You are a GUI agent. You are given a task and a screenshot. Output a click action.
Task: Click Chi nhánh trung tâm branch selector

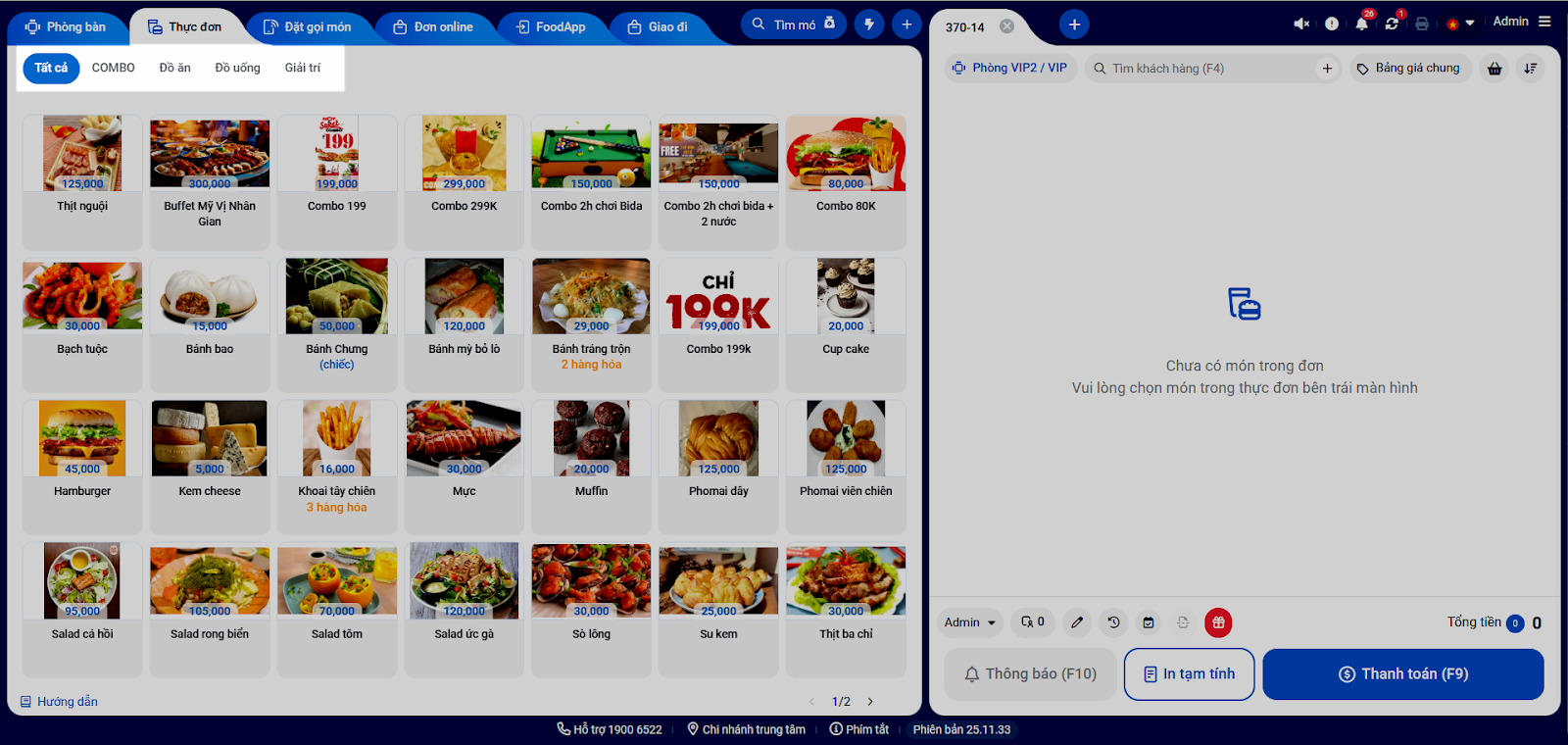(x=746, y=729)
